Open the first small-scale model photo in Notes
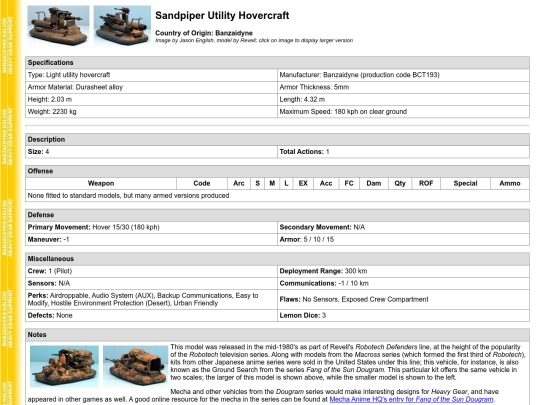 (x=64, y=366)
